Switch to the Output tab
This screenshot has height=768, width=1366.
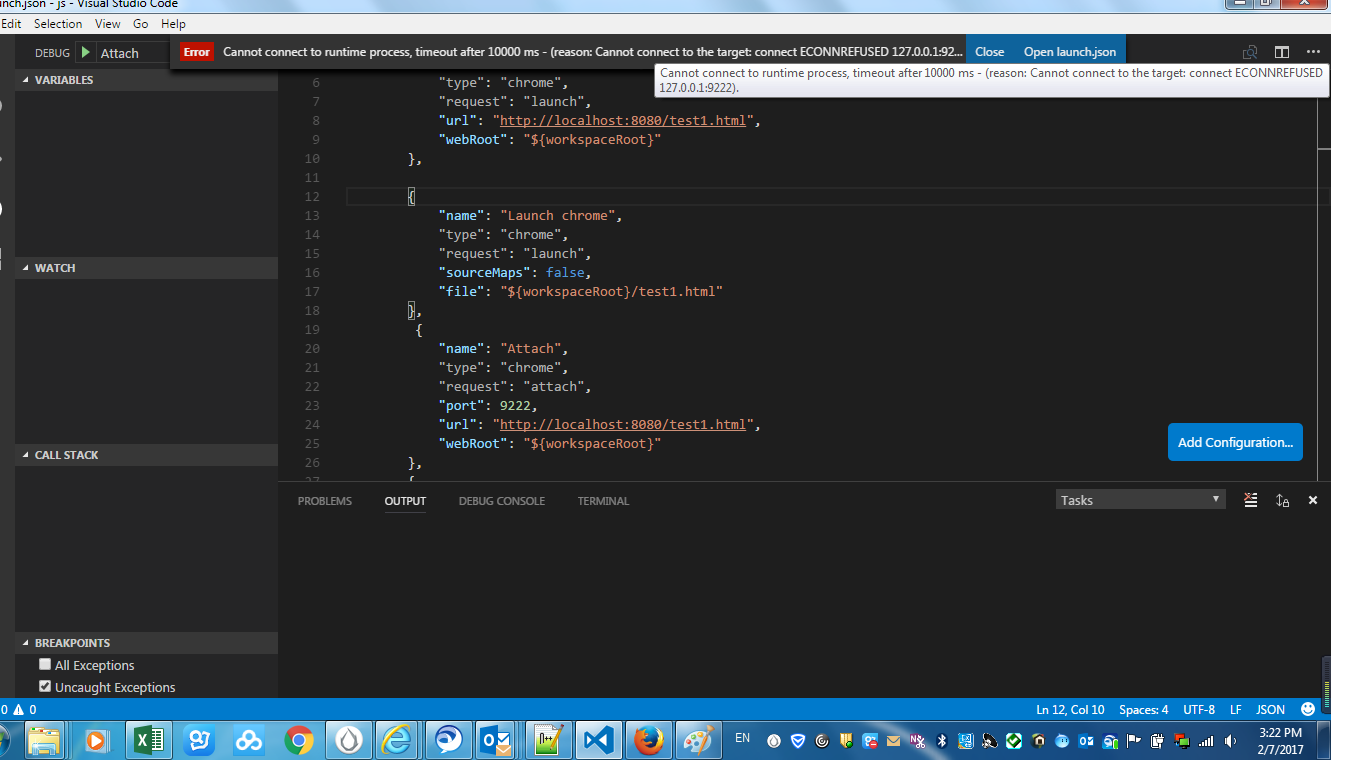(x=405, y=501)
